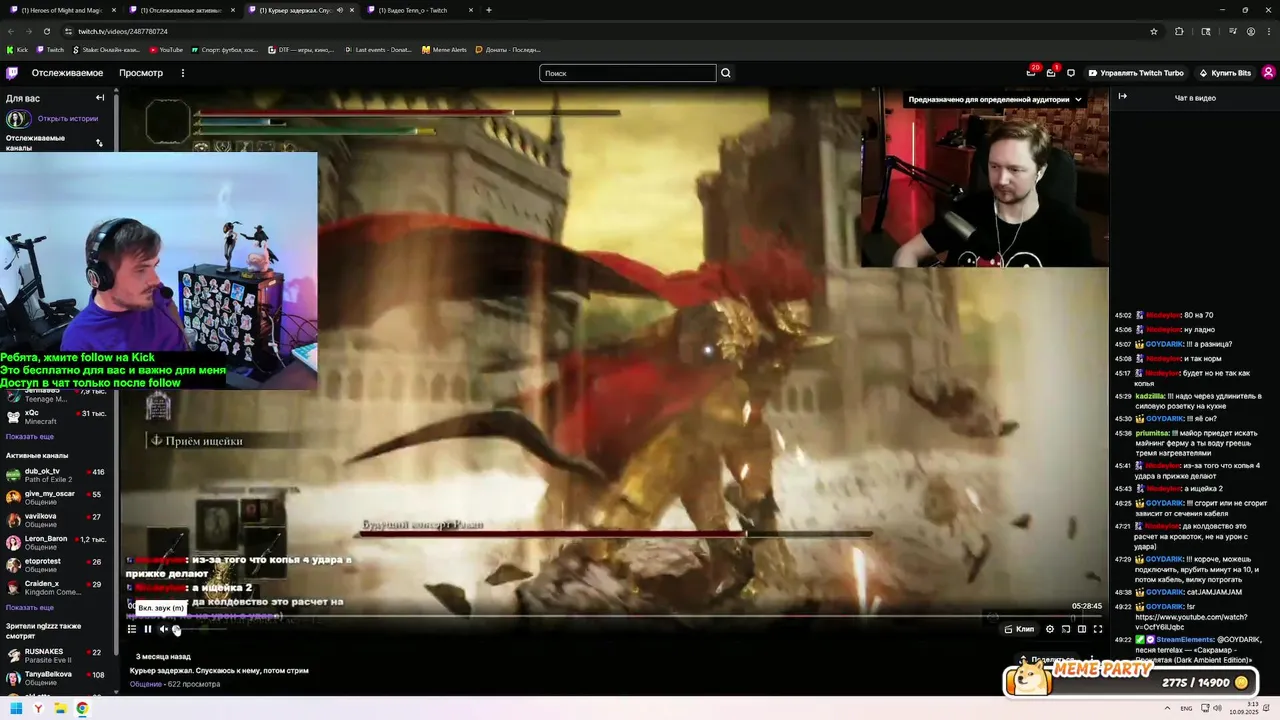The width and height of the screenshot is (1280, 720).
Task: Open dub_ok_tv channel in sidebar
Action: coord(58,475)
